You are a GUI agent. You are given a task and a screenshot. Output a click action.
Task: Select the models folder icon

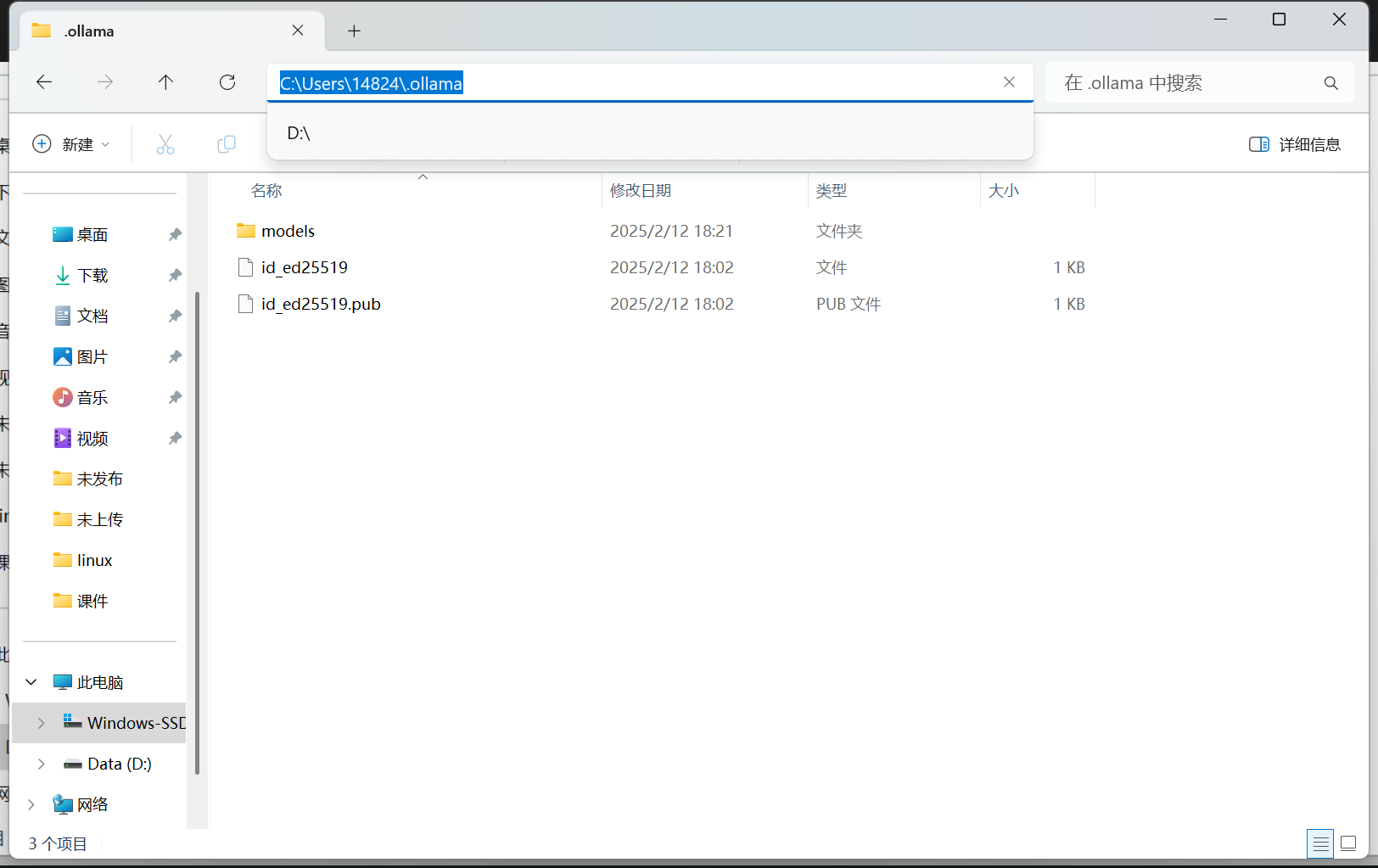pyautogui.click(x=246, y=231)
